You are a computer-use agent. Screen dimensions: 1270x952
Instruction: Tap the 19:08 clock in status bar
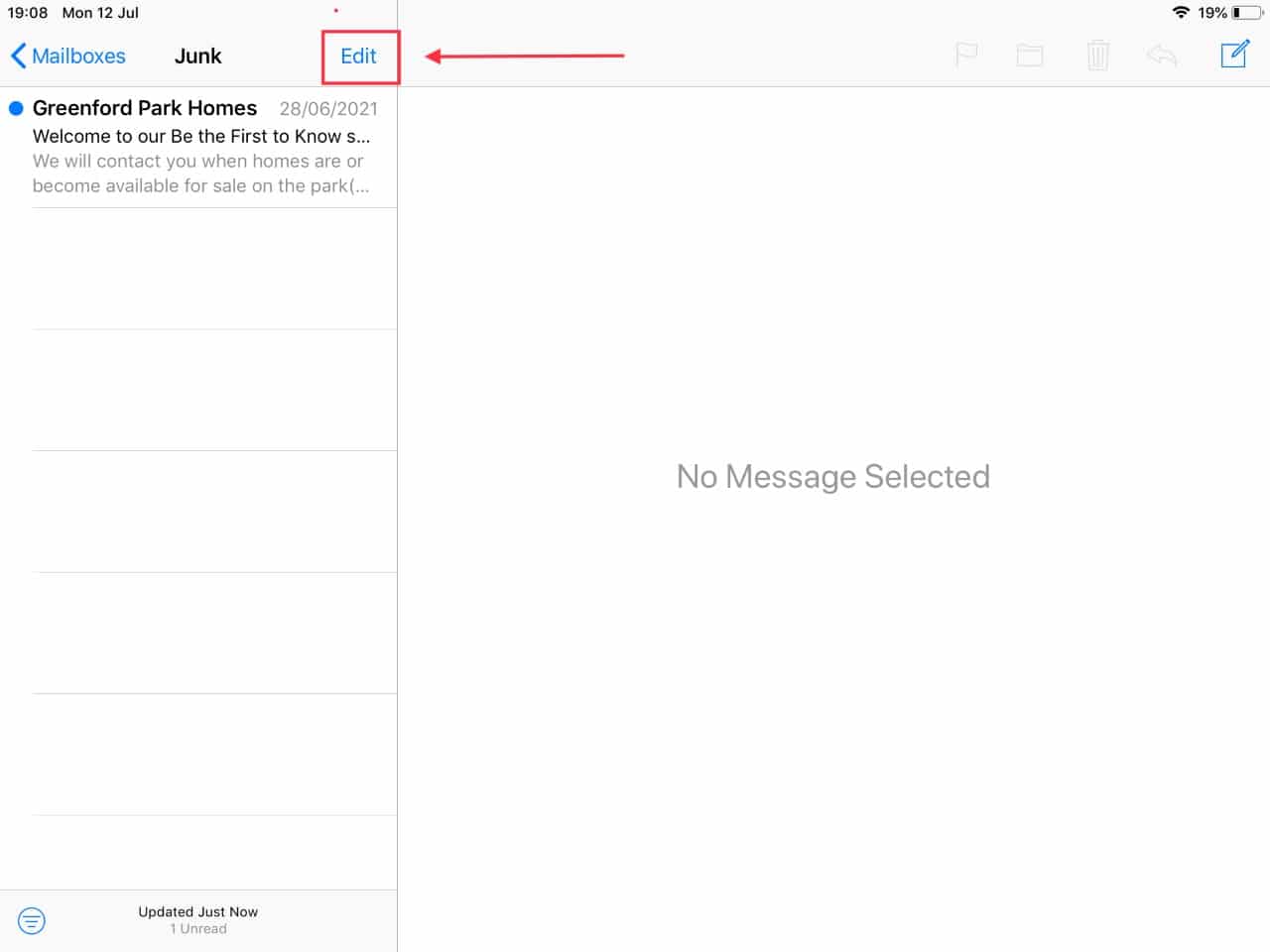click(x=28, y=13)
